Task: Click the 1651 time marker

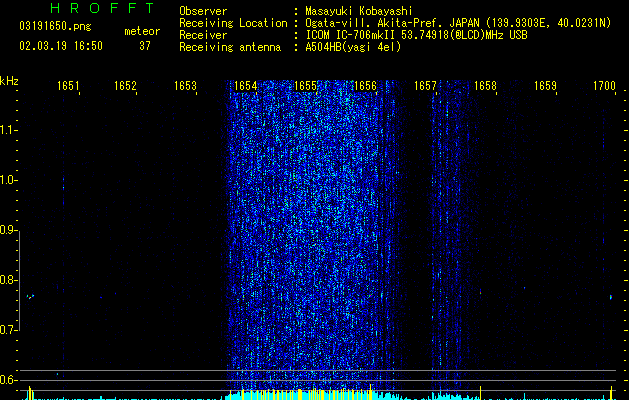Action: coord(68,86)
